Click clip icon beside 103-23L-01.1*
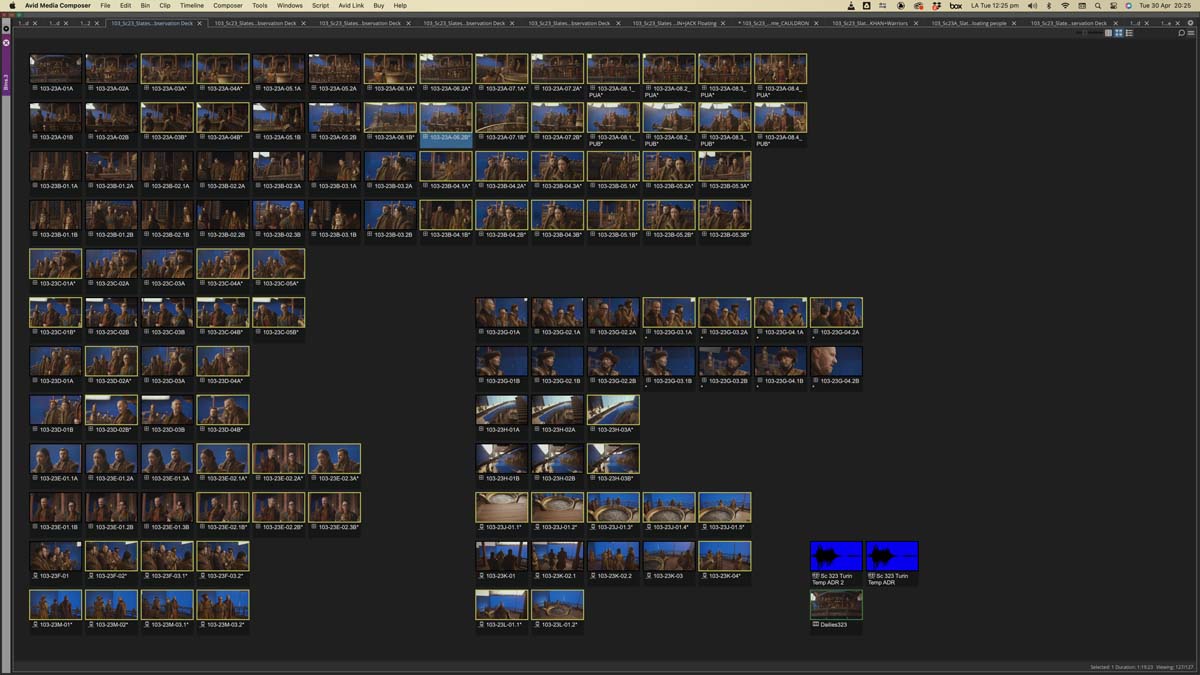 (482, 625)
